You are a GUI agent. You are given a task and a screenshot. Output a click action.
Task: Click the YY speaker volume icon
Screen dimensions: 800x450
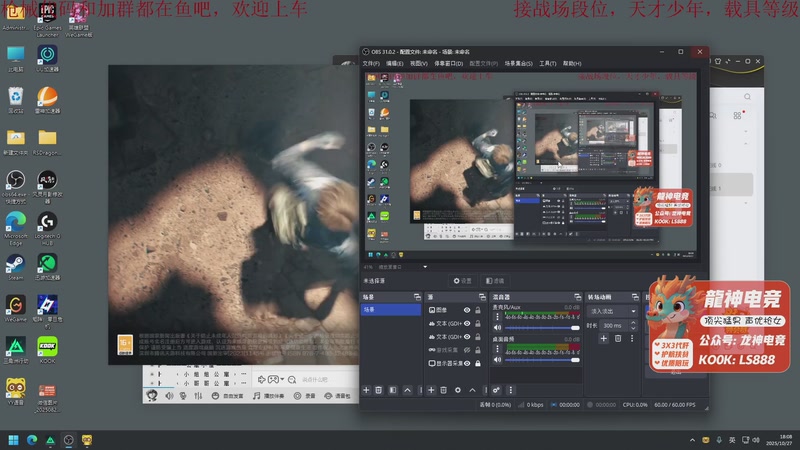coord(169,395)
